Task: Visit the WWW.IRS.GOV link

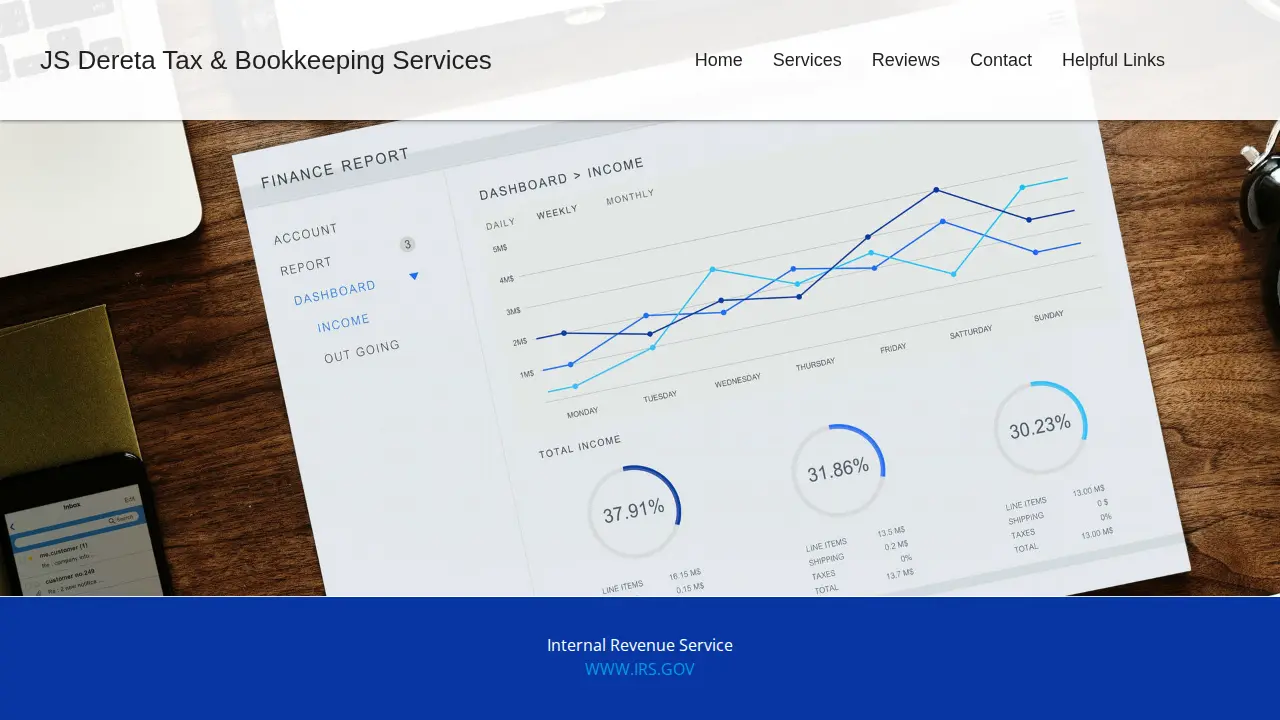Action: (x=640, y=669)
